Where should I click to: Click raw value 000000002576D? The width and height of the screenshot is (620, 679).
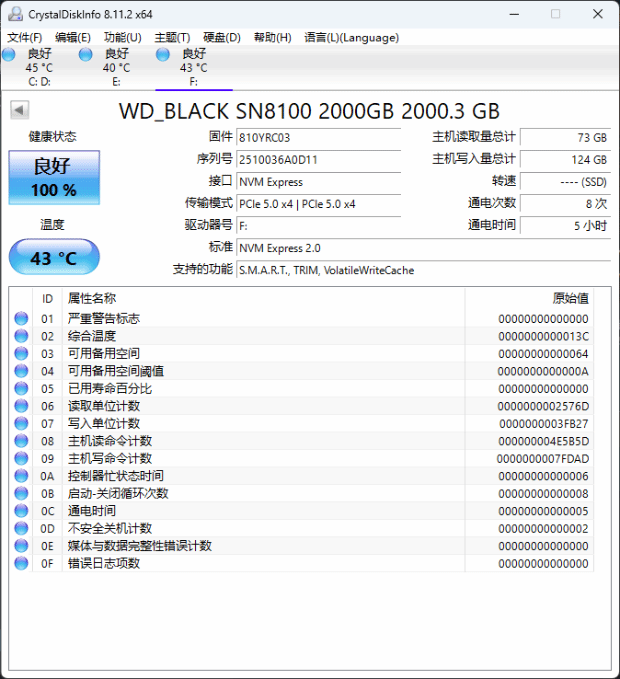coord(543,406)
